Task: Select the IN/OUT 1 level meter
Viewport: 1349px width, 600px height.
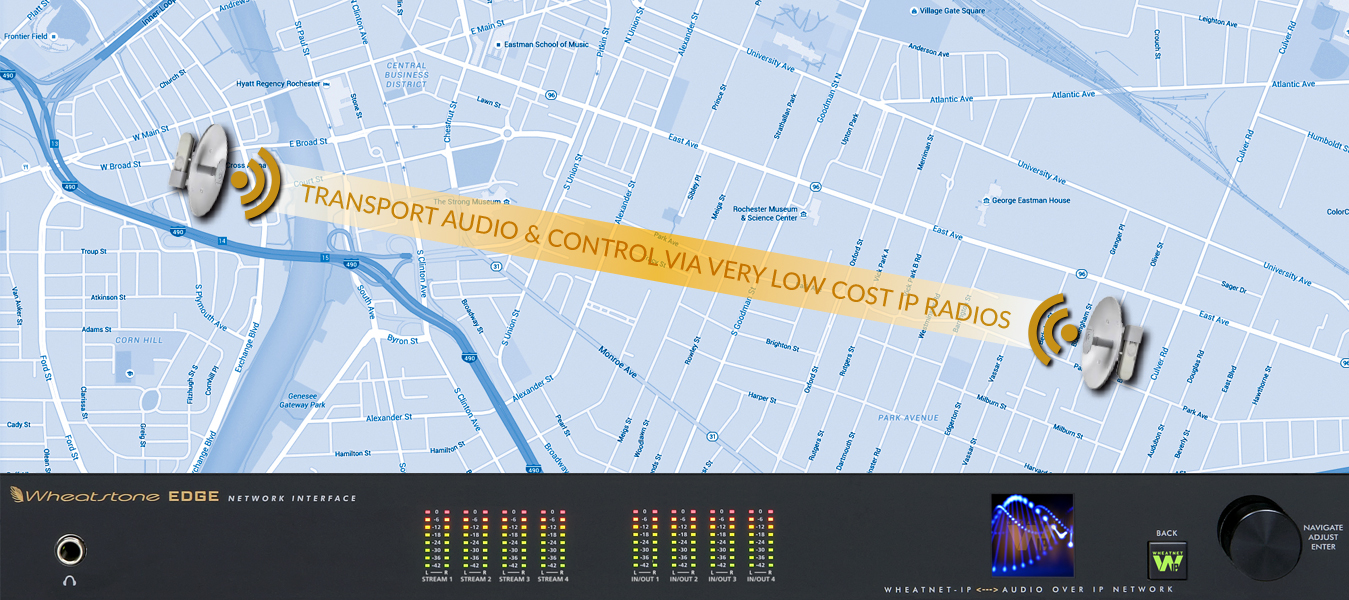Action: point(645,545)
